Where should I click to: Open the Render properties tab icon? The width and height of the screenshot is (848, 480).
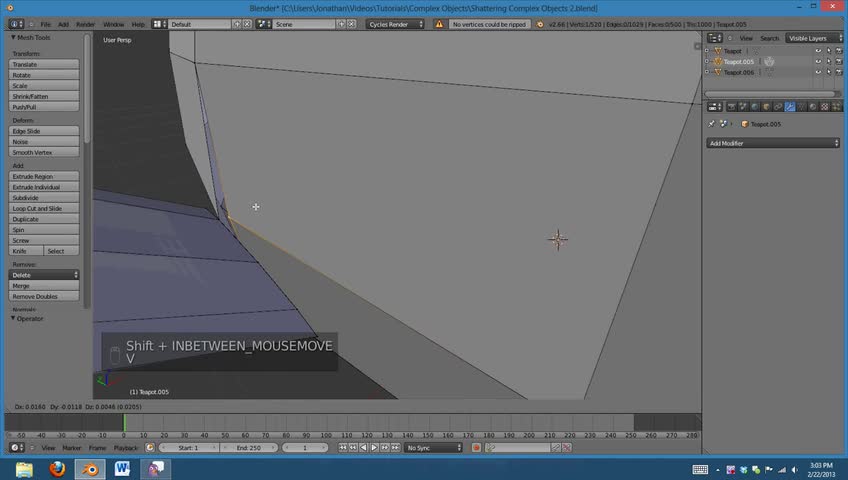click(x=732, y=107)
